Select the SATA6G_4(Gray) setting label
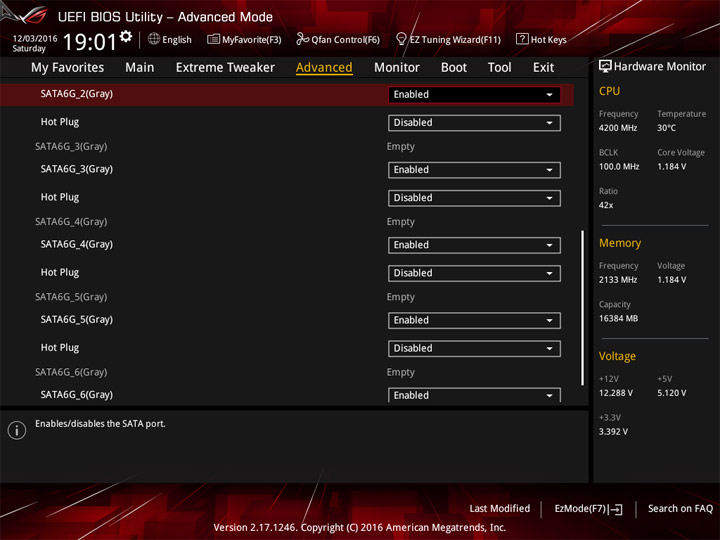The width and height of the screenshot is (720, 540). (77, 245)
